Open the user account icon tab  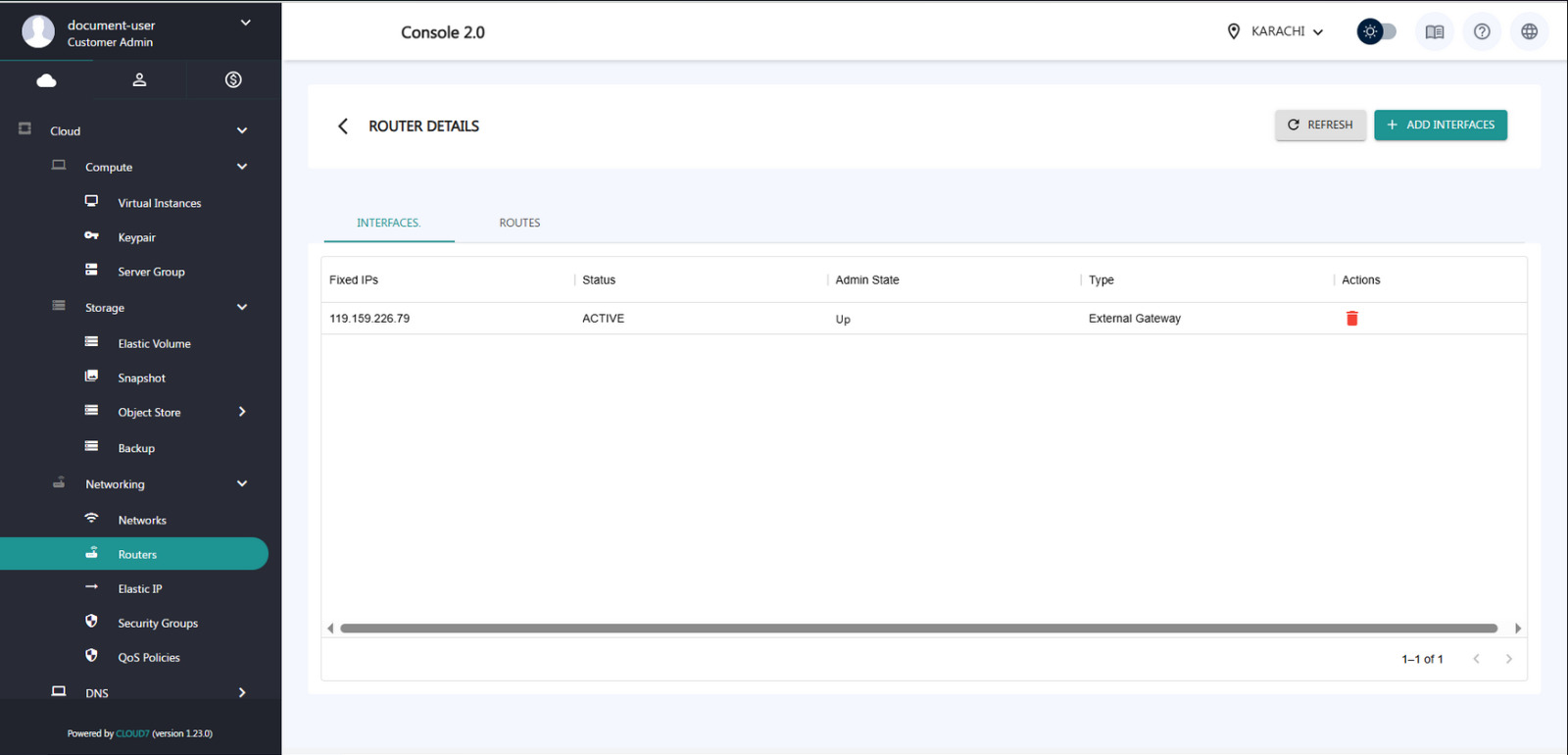139,79
